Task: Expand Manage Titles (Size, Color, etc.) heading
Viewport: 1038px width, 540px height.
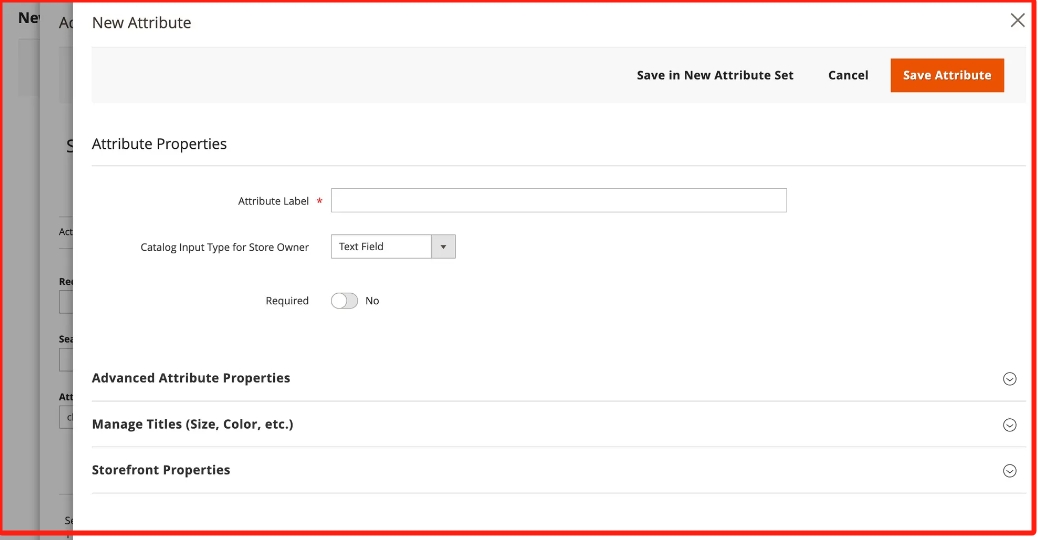Action: [192, 424]
